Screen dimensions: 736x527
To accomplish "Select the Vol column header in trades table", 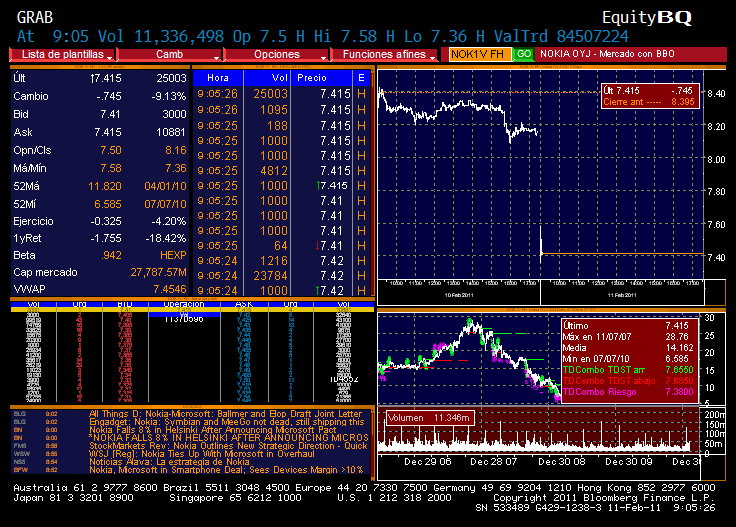I will [x=267, y=78].
